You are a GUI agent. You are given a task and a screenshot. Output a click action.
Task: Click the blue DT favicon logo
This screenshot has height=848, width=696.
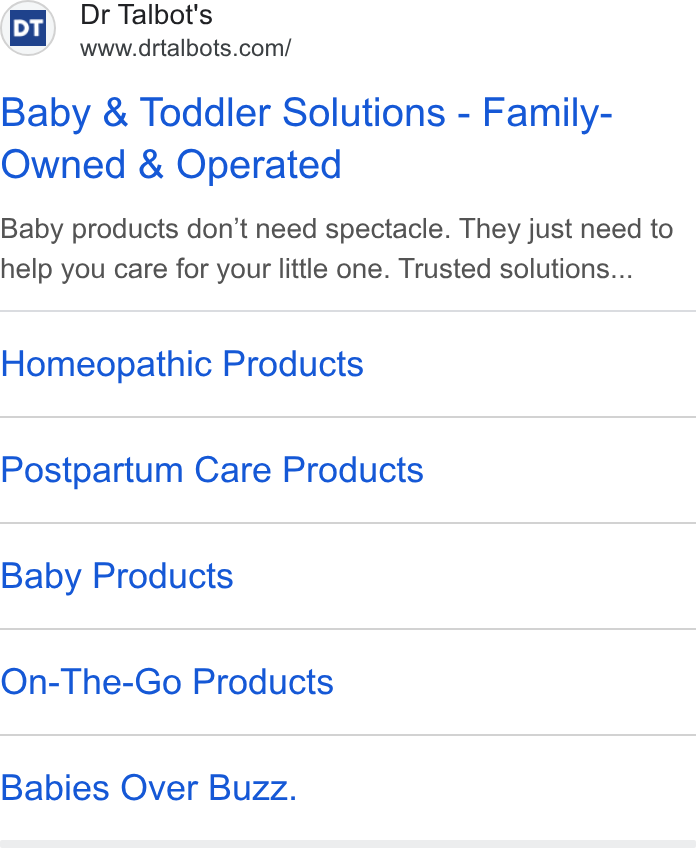[x=28, y=28]
